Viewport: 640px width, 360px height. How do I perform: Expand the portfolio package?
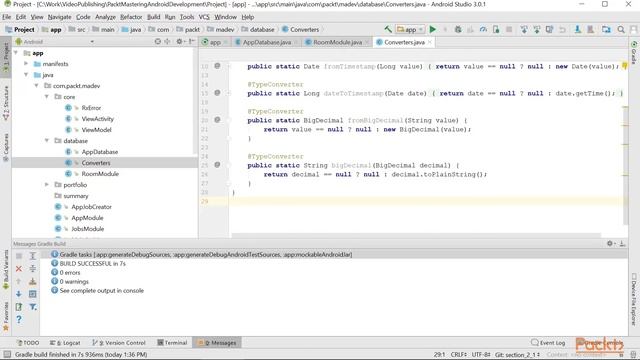click(47, 184)
